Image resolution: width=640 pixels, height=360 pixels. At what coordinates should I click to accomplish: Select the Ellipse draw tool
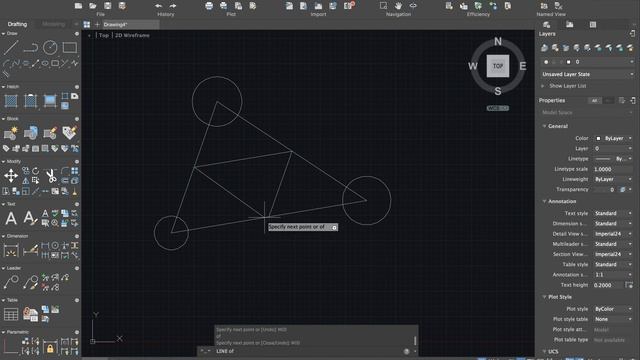45,63
